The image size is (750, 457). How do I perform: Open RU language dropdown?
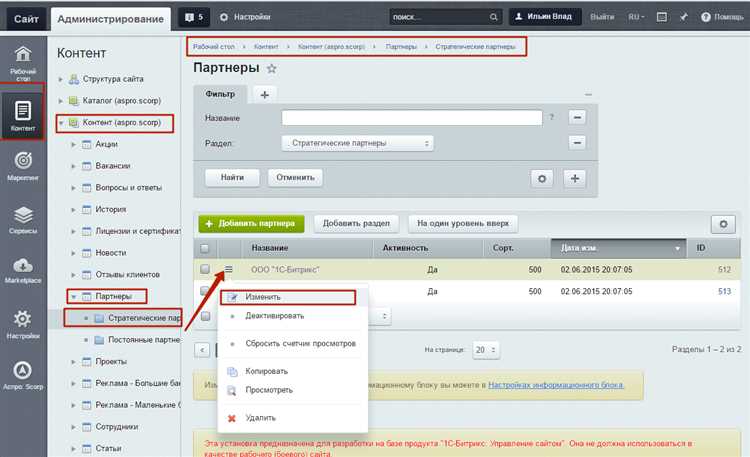pyautogui.click(x=636, y=17)
